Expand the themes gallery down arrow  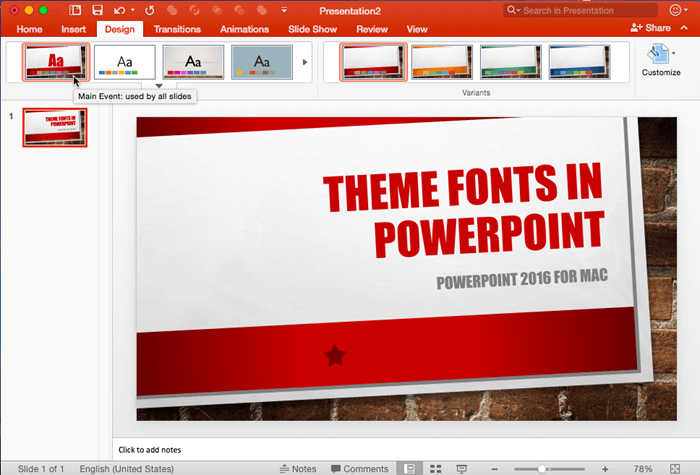pyautogui.click(x=159, y=86)
